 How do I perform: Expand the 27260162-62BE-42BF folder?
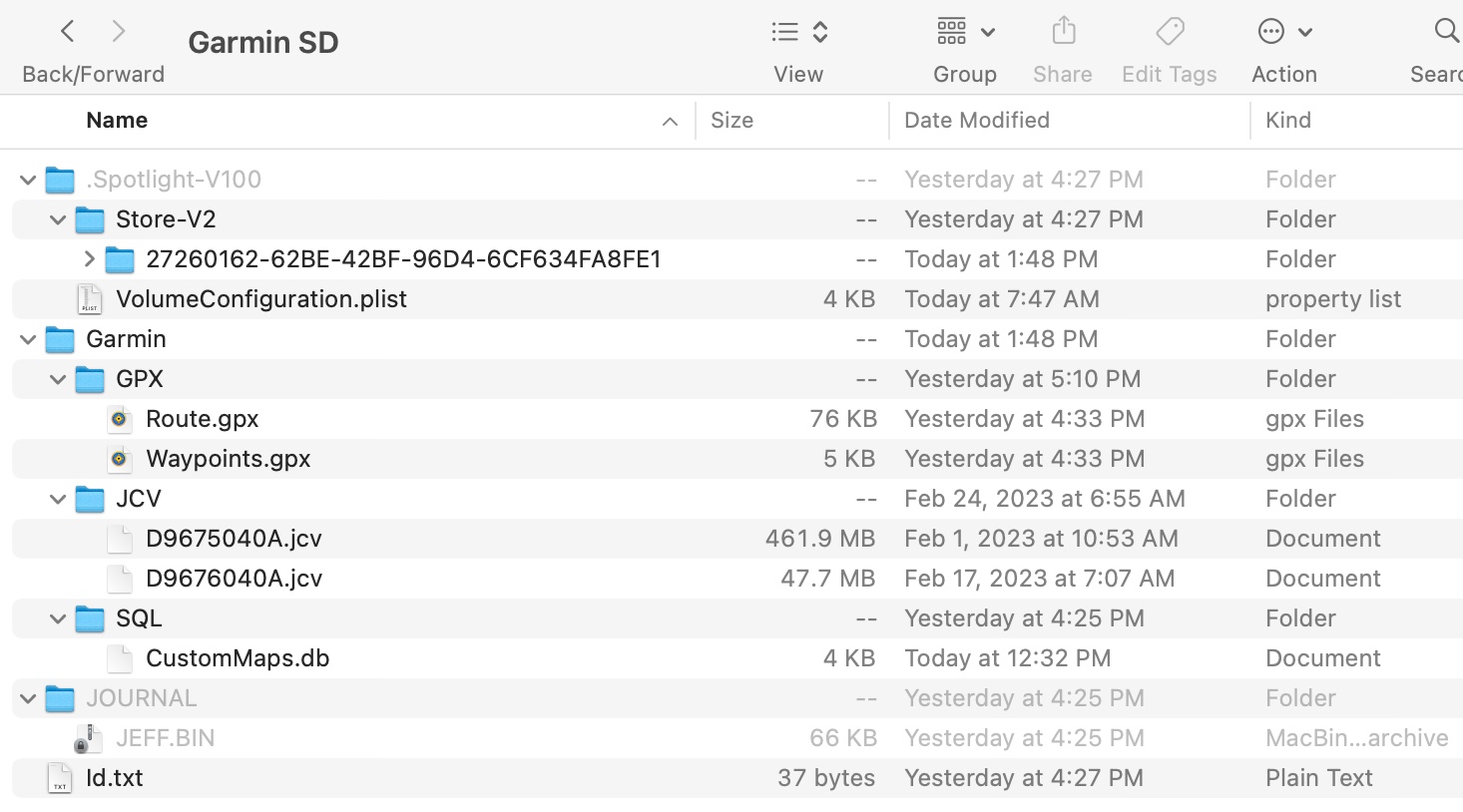(x=89, y=259)
